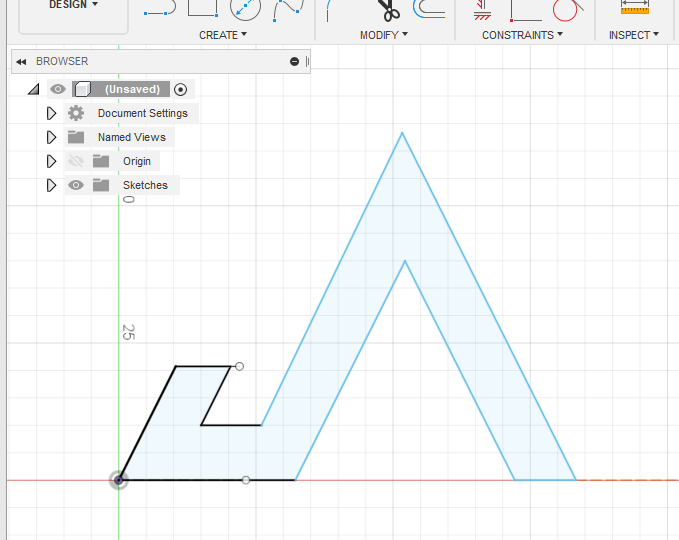Click the Browser panel drag handle

coord(307,61)
